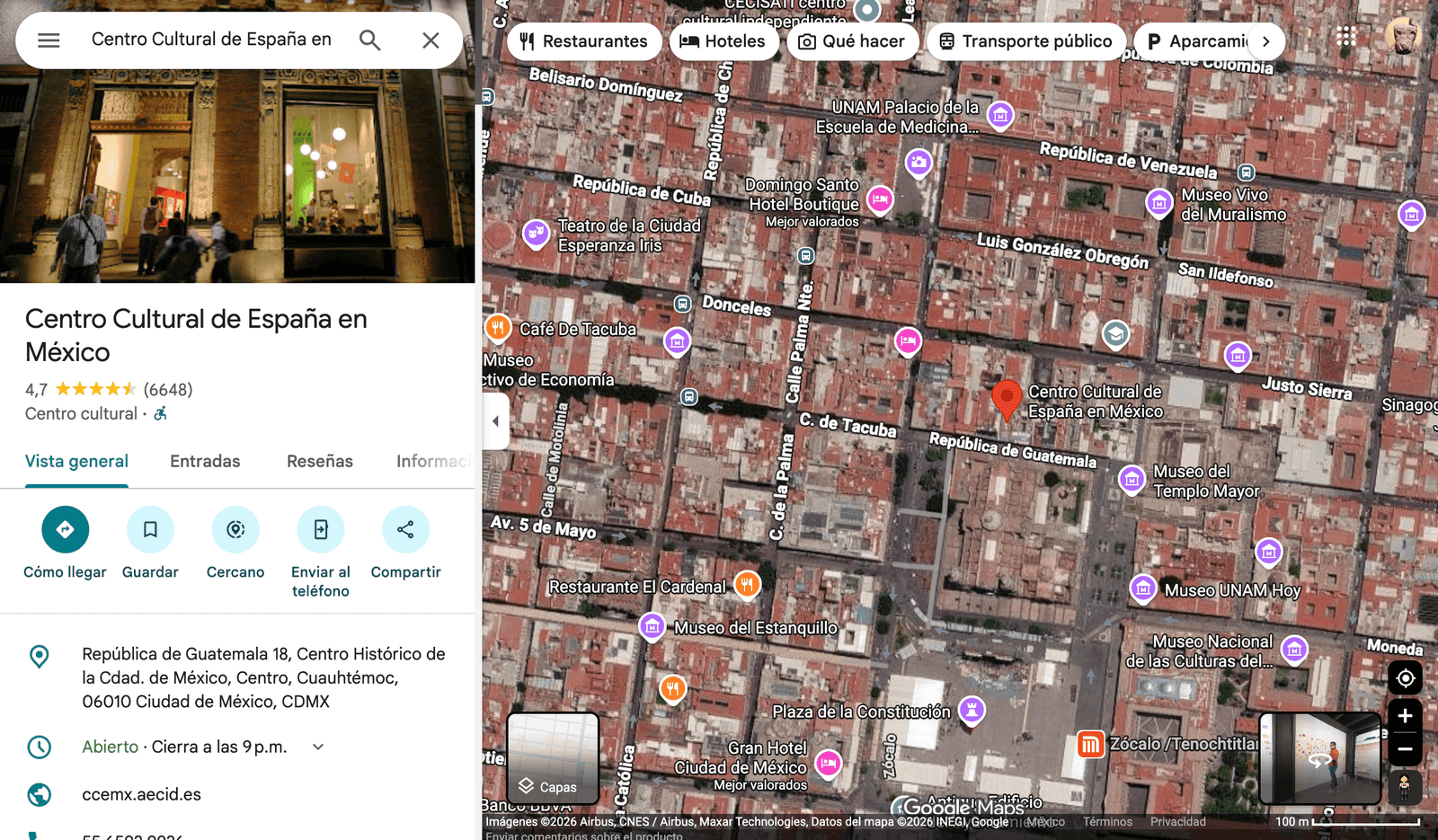Image resolution: width=1438 pixels, height=840 pixels.
Task: Open the Entradas tab
Action: [x=205, y=461]
